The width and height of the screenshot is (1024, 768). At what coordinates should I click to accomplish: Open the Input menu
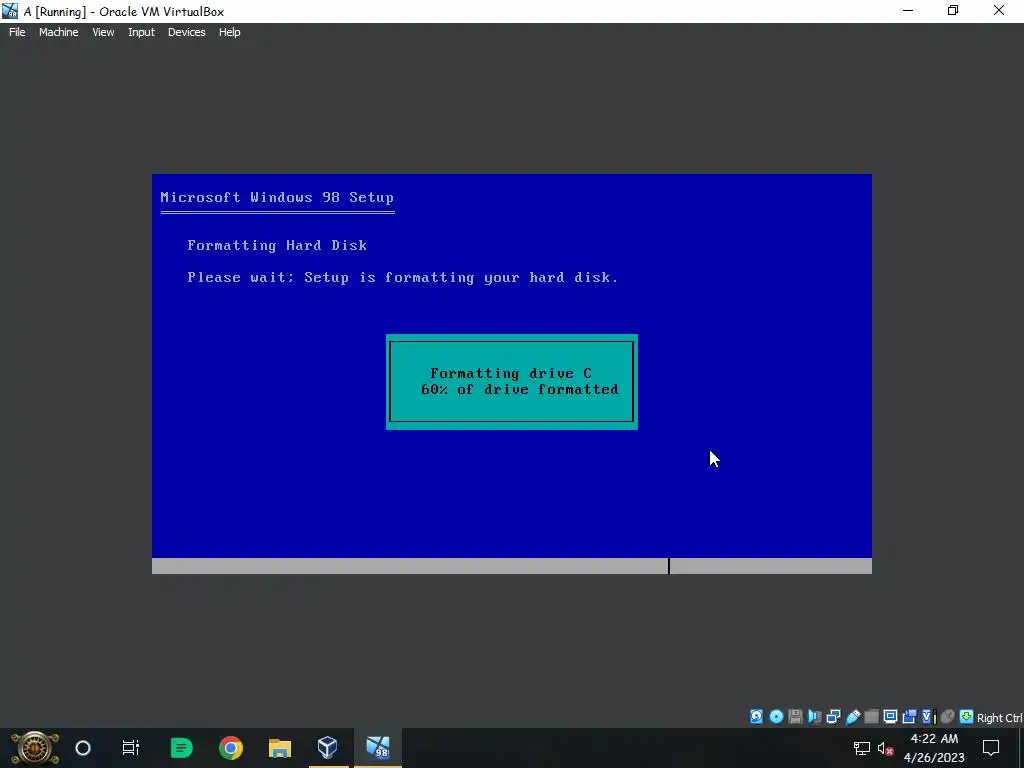click(x=141, y=32)
